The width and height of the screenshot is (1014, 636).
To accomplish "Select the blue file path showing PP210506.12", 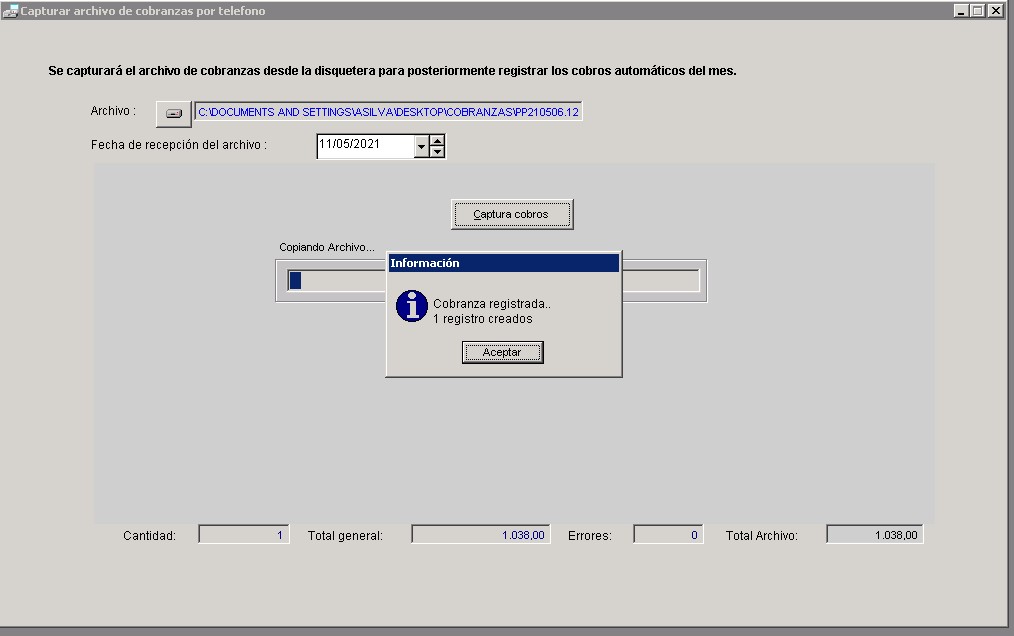I will (388, 112).
